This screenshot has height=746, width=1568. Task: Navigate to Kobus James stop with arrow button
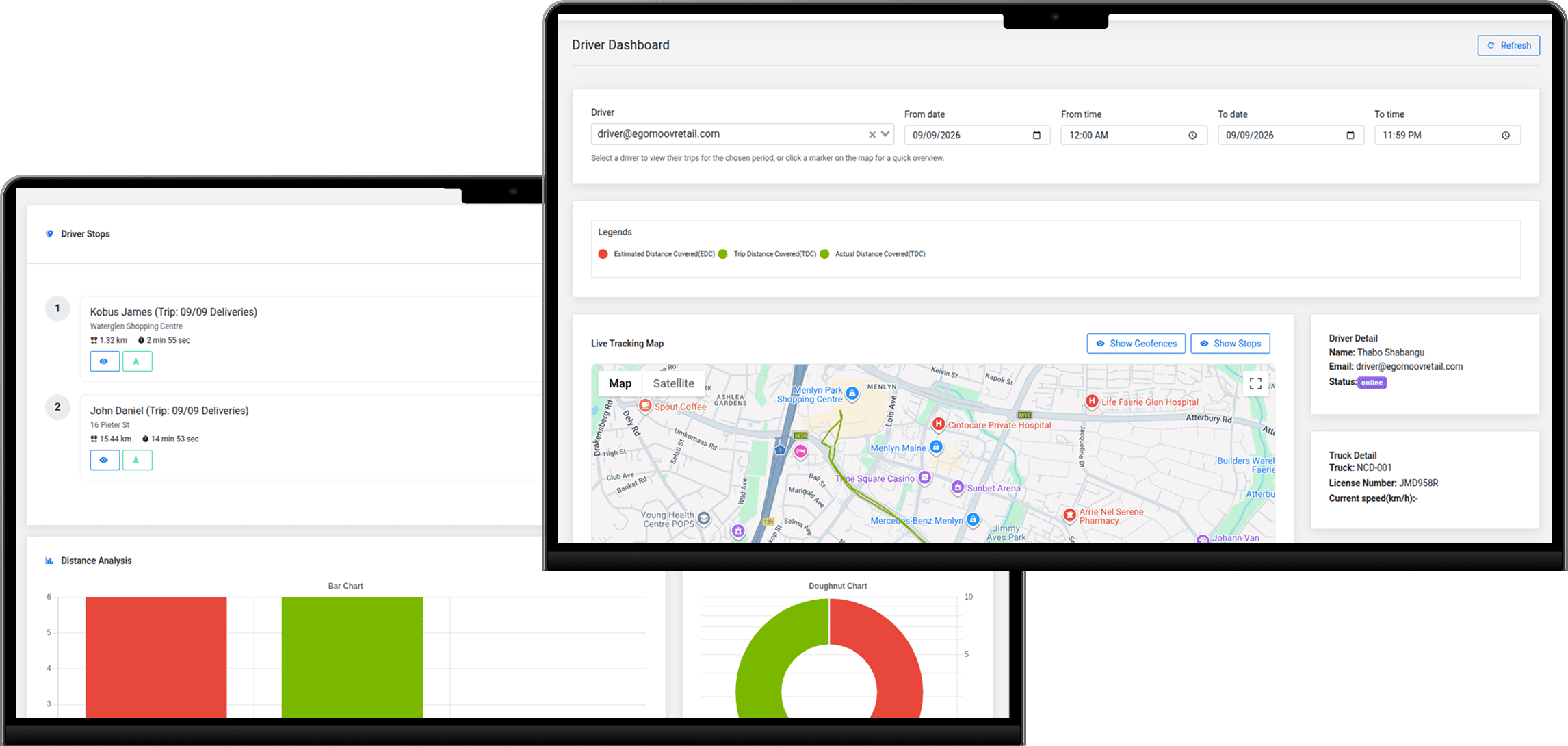(137, 361)
